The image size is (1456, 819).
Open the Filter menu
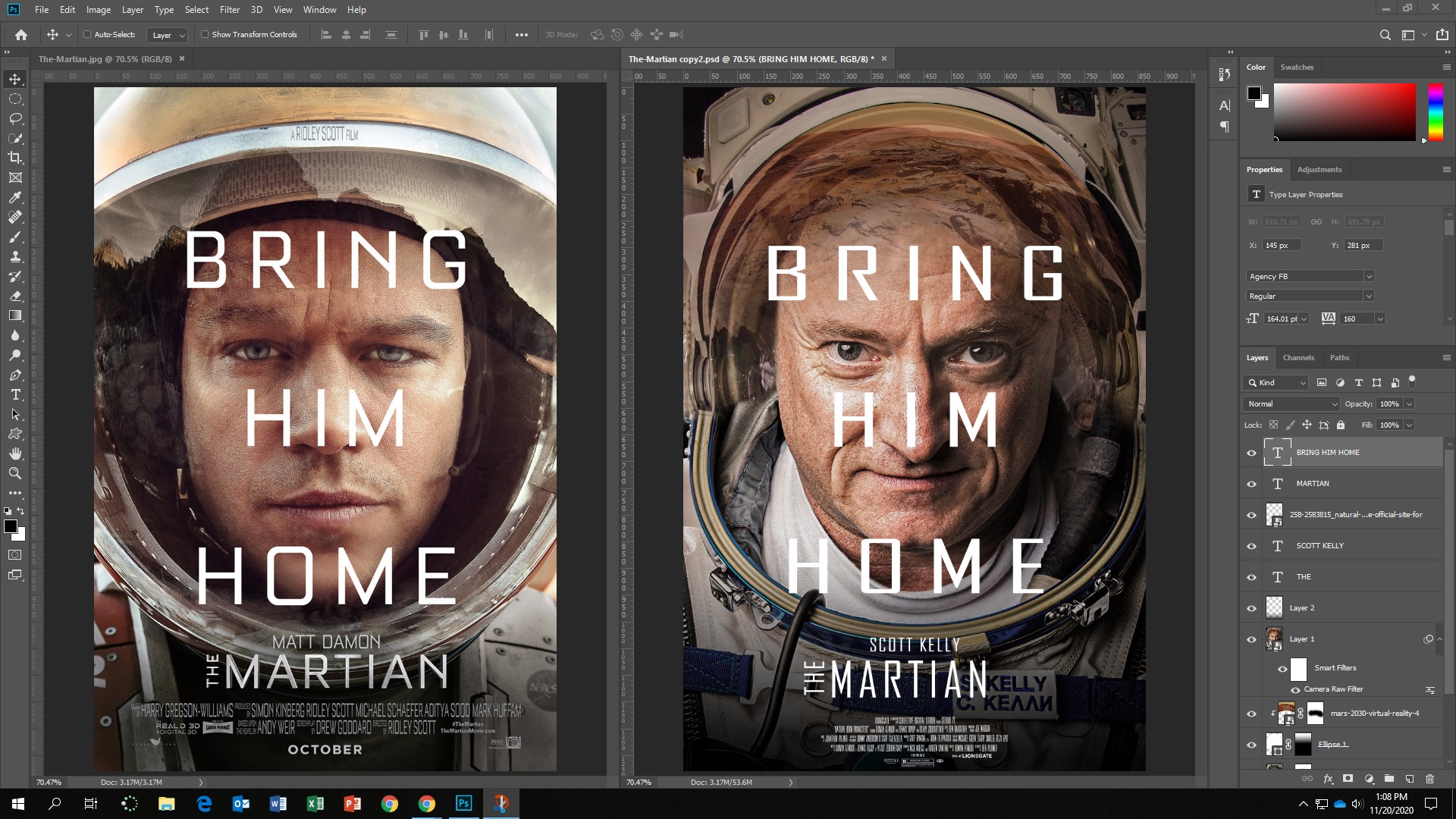[229, 10]
